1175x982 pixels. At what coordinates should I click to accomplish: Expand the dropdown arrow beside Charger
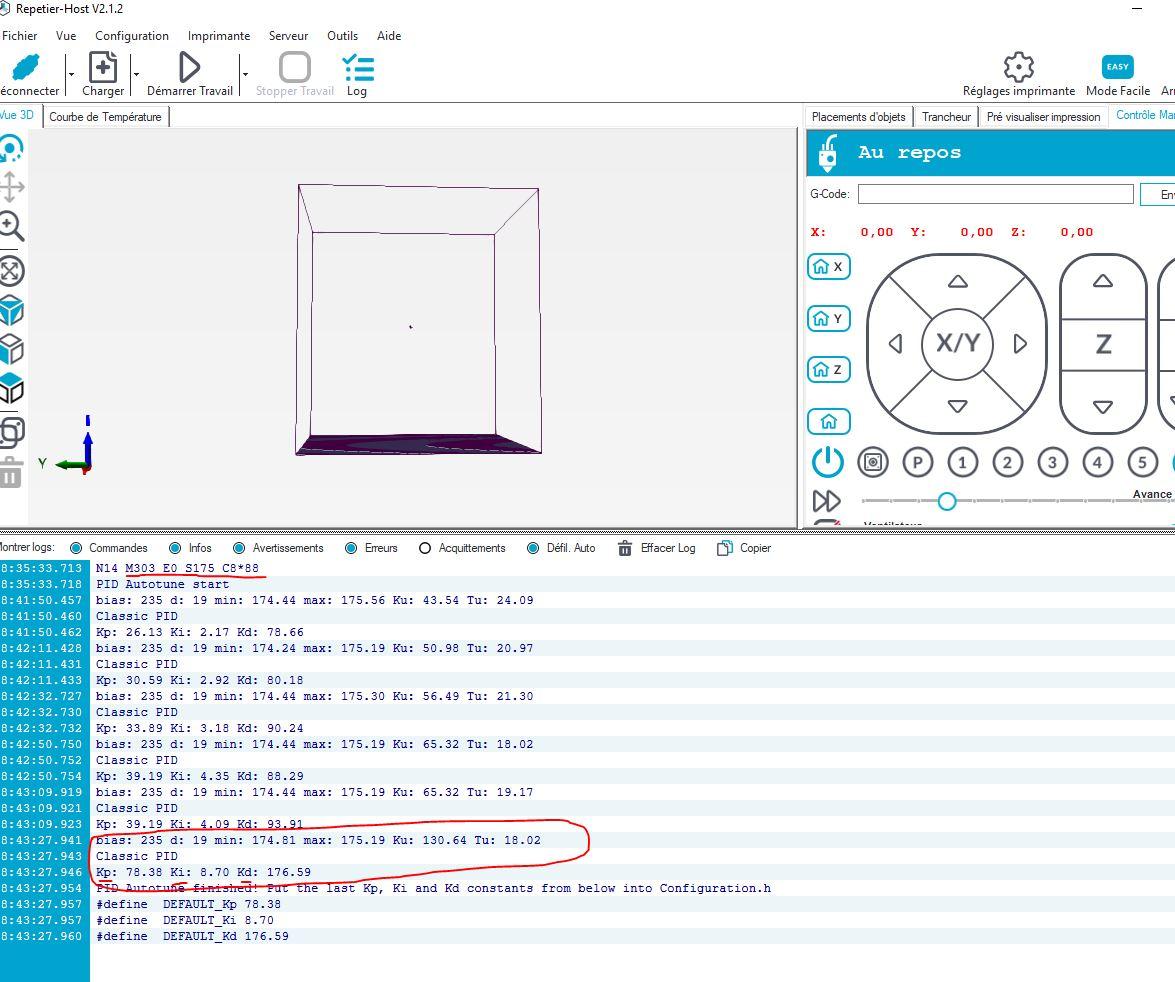tap(136, 74)
